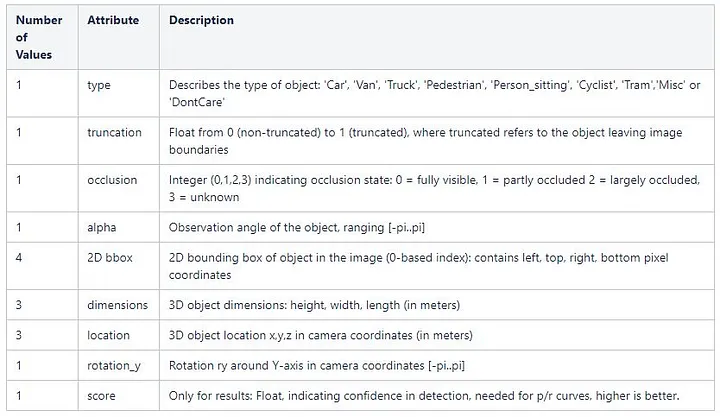Click the "Description" column header
This screenshot has height=417, width=720.
(202, 21)
